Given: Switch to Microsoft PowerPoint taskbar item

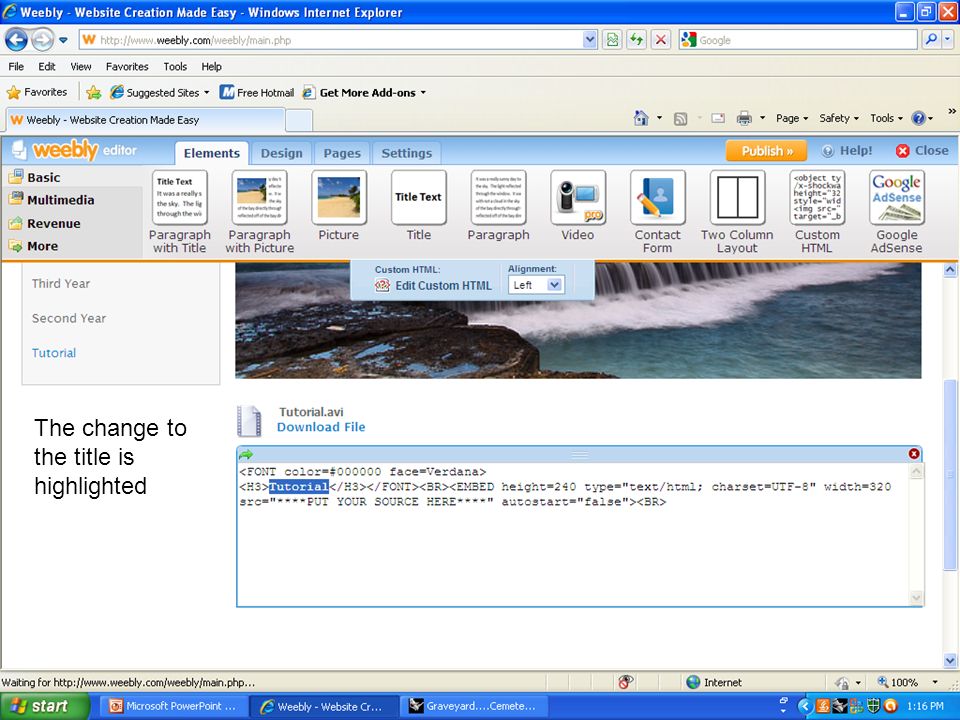Looking at the screenshot, I should (x=173, y=706).
